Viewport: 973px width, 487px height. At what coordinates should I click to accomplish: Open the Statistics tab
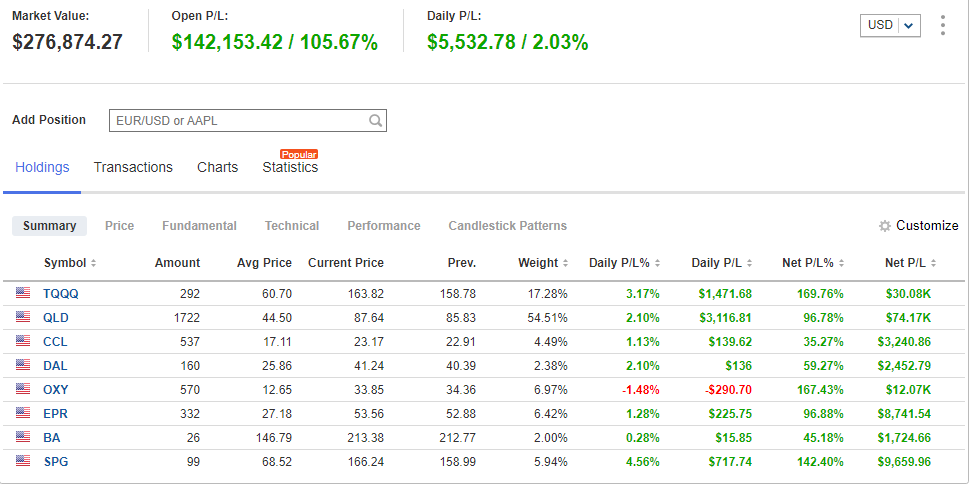(x=290, y=168)
